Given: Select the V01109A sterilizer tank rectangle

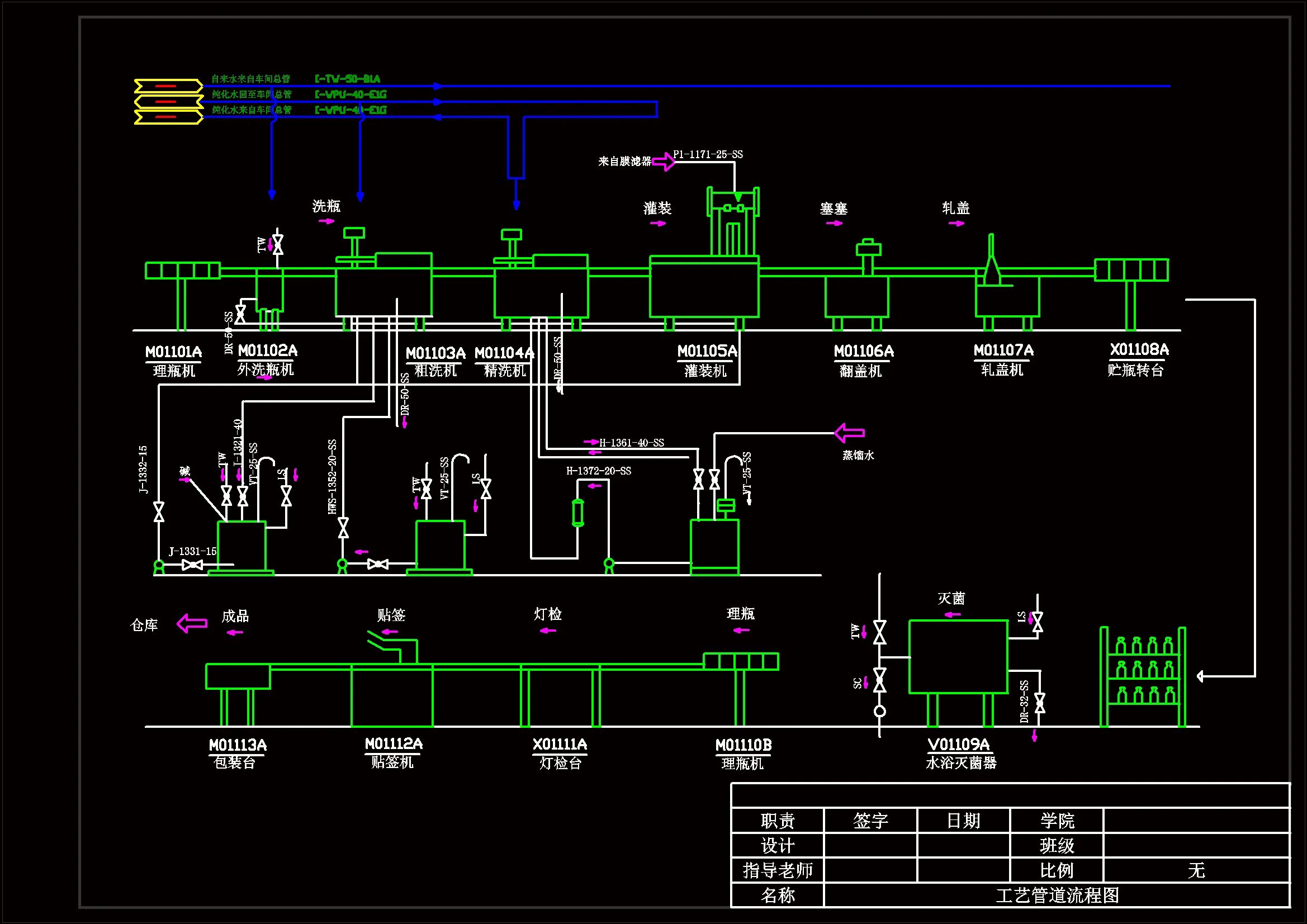Looking at the screenshot, I should (958, 656).
